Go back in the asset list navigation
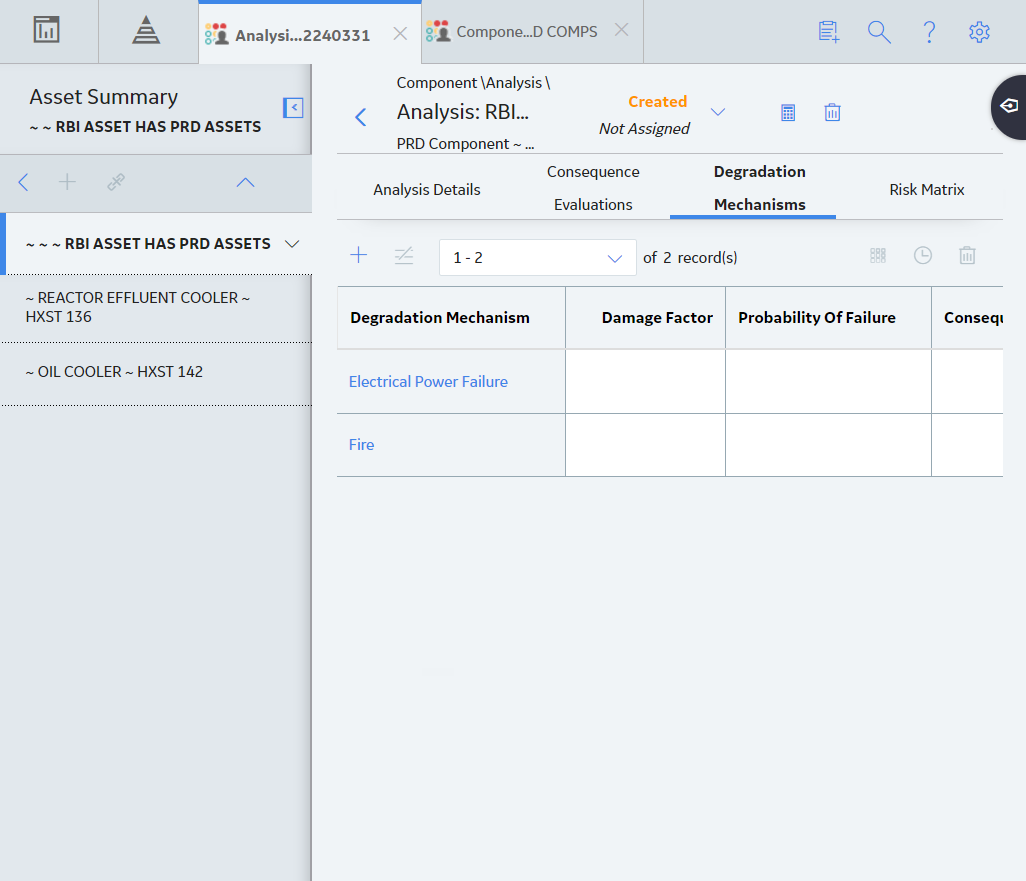 tap(24, 182)
